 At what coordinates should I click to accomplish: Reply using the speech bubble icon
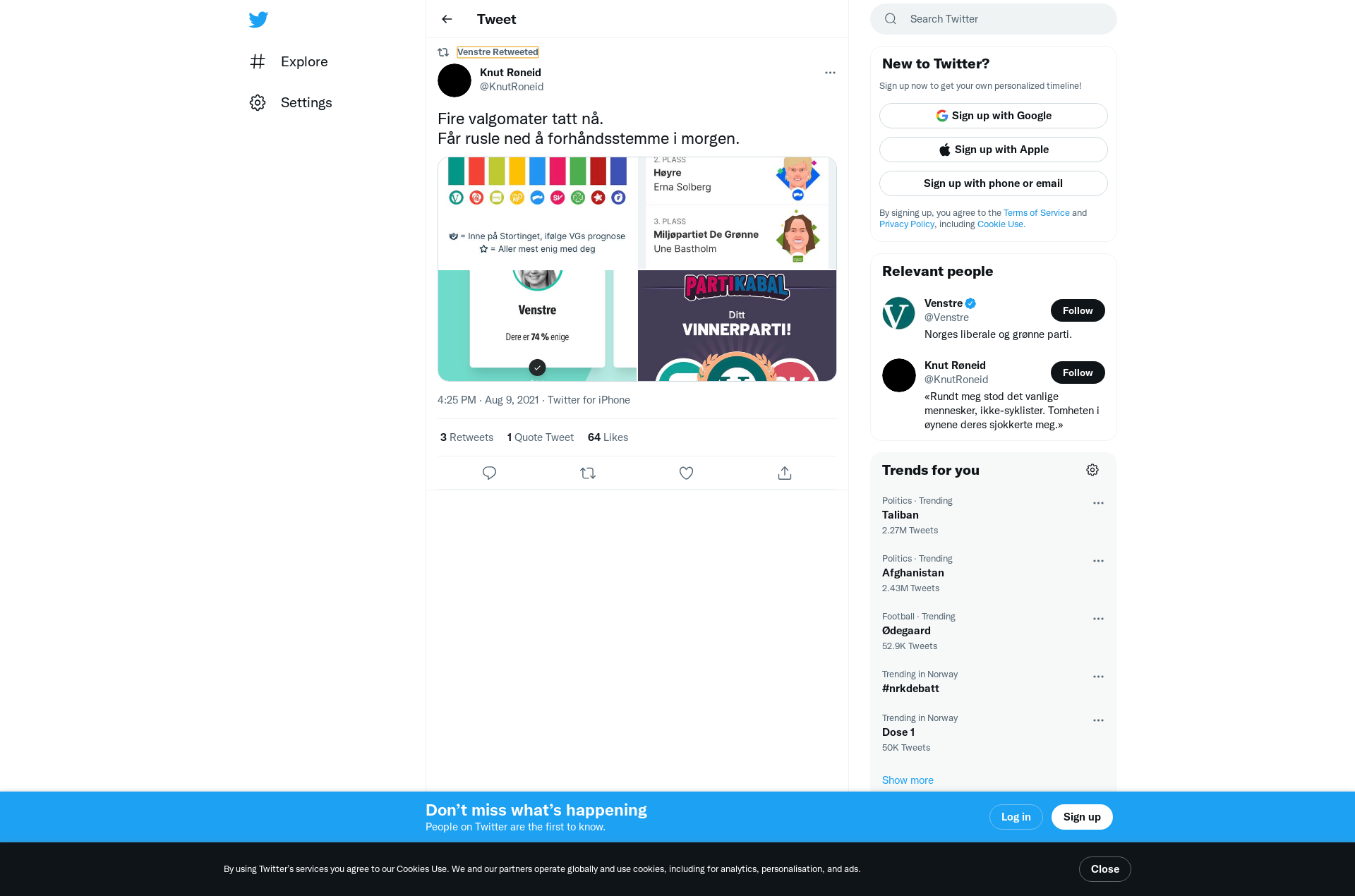pyautogui.click(x=489, y=473)
